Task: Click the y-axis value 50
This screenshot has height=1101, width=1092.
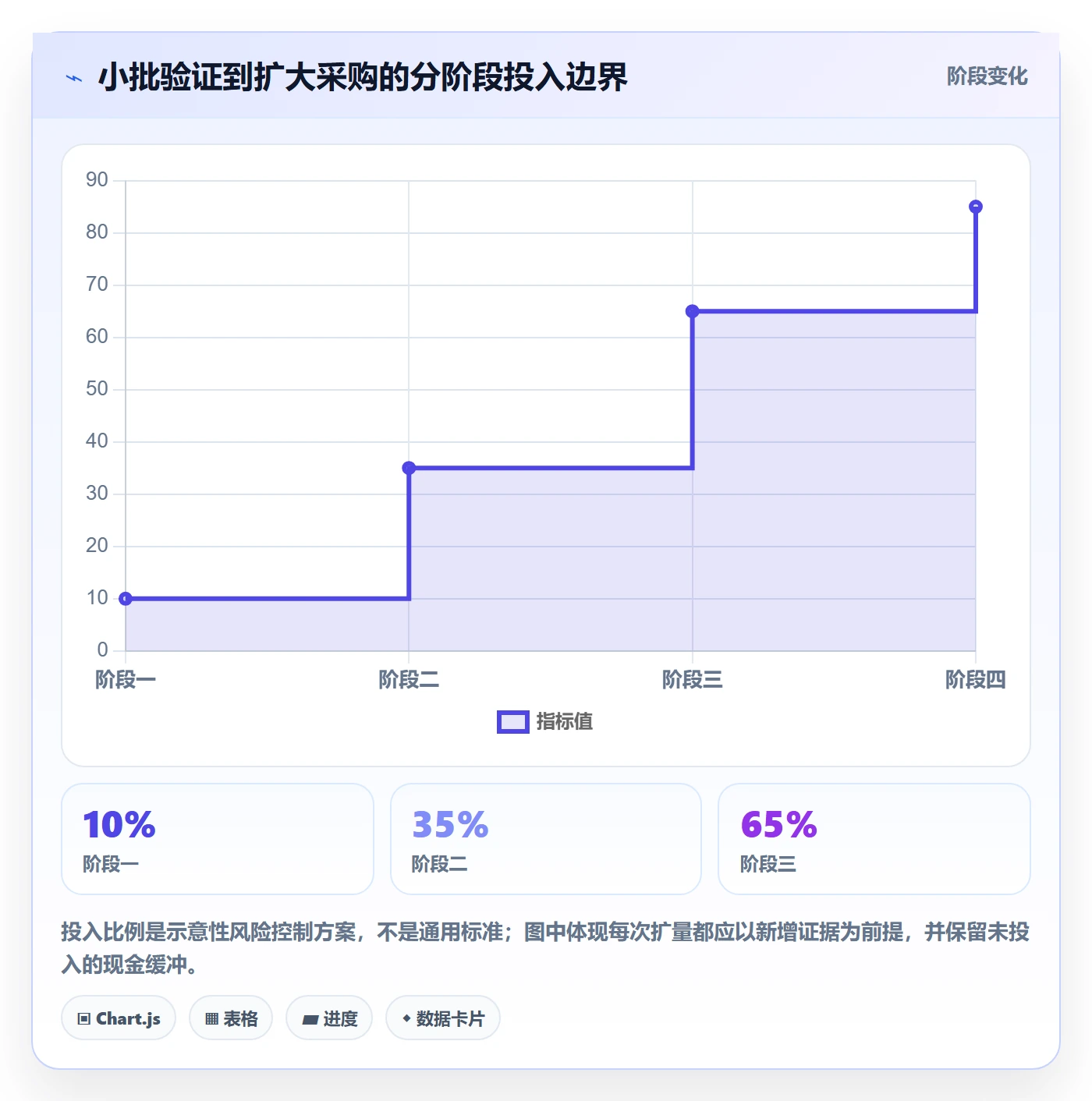Action: [x=97, y=389]
